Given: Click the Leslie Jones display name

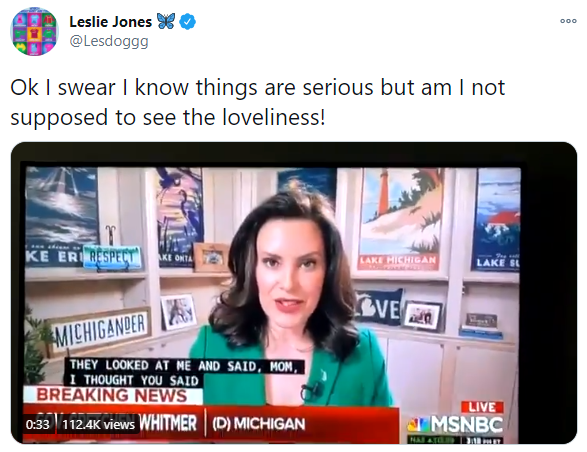Looking at the screenshot, I should coord(110,22).
